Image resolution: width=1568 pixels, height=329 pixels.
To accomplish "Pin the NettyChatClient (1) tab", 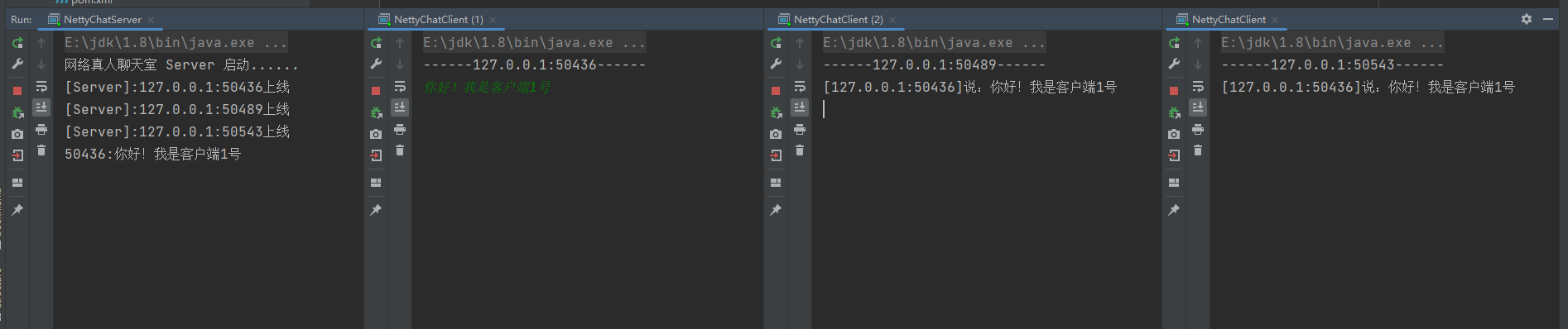I will (x=376, y=210).
